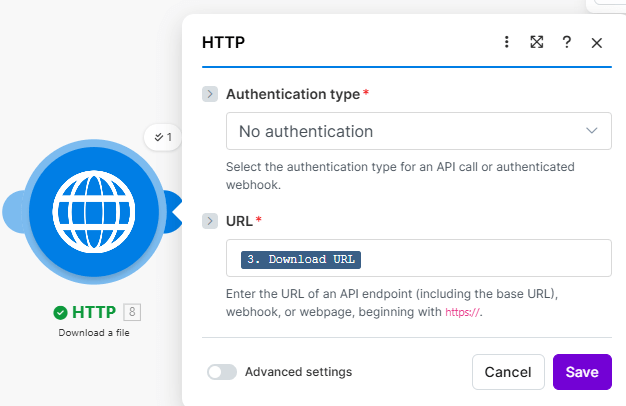The width and height of the screenshot is (626, 406).
Task: Open the HTTP module globe icon
Action: pyautogui.click(x=94, y=212)
